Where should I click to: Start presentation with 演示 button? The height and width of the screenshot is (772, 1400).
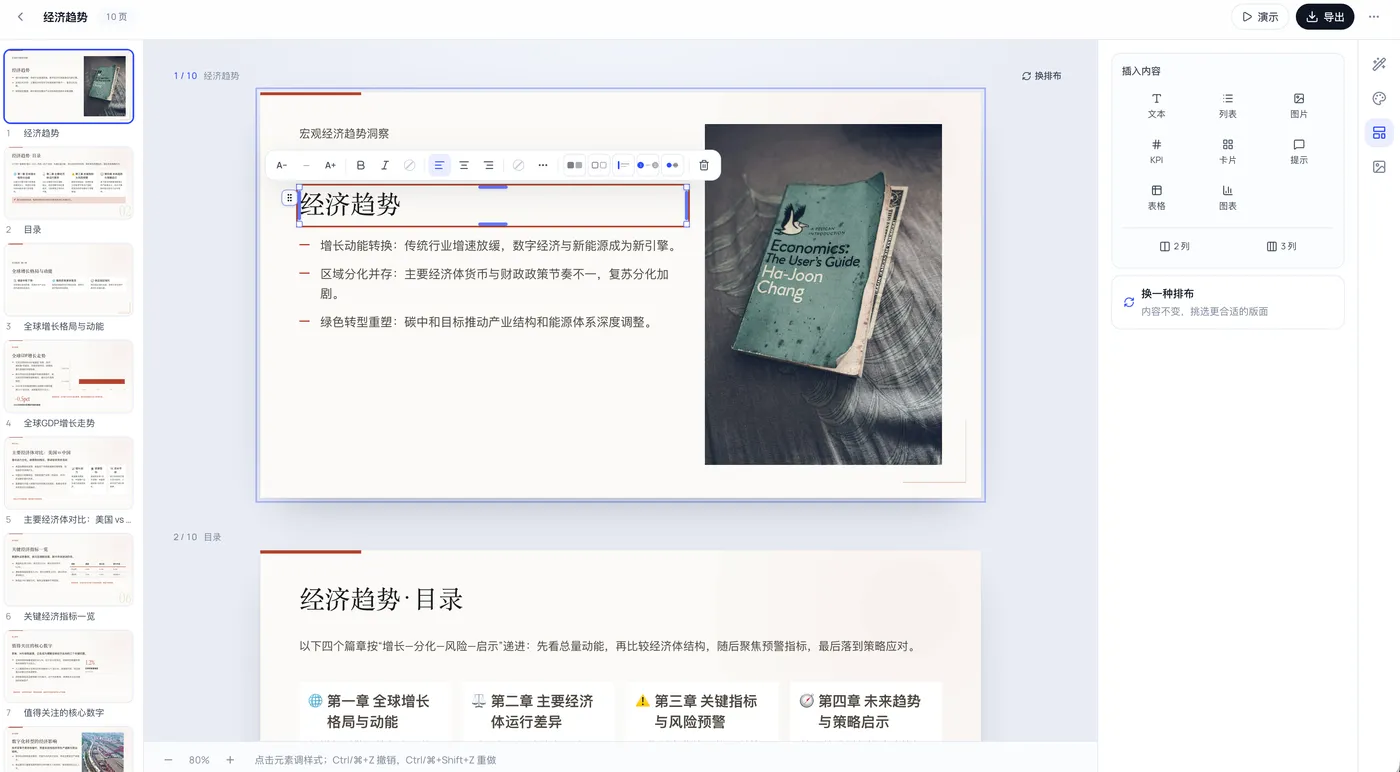pyautogui.click(x=1260, y=17)
